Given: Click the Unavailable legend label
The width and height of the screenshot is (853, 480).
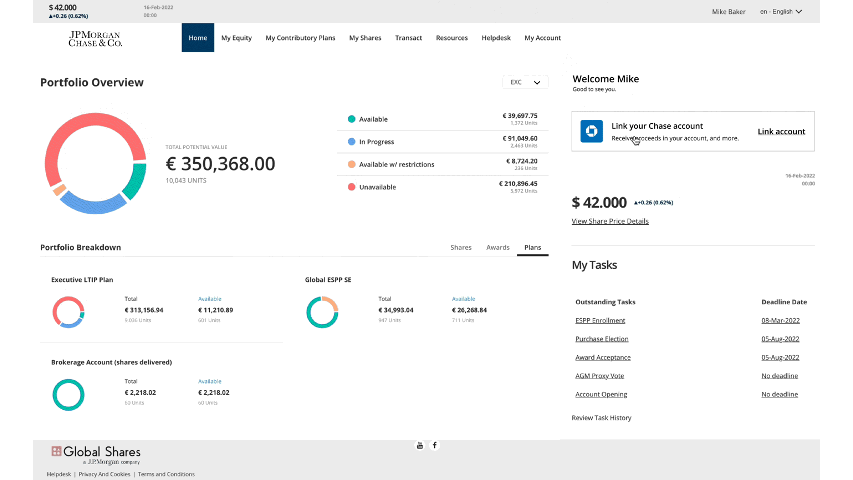Looking at the screenshot, I should point(378,187).
